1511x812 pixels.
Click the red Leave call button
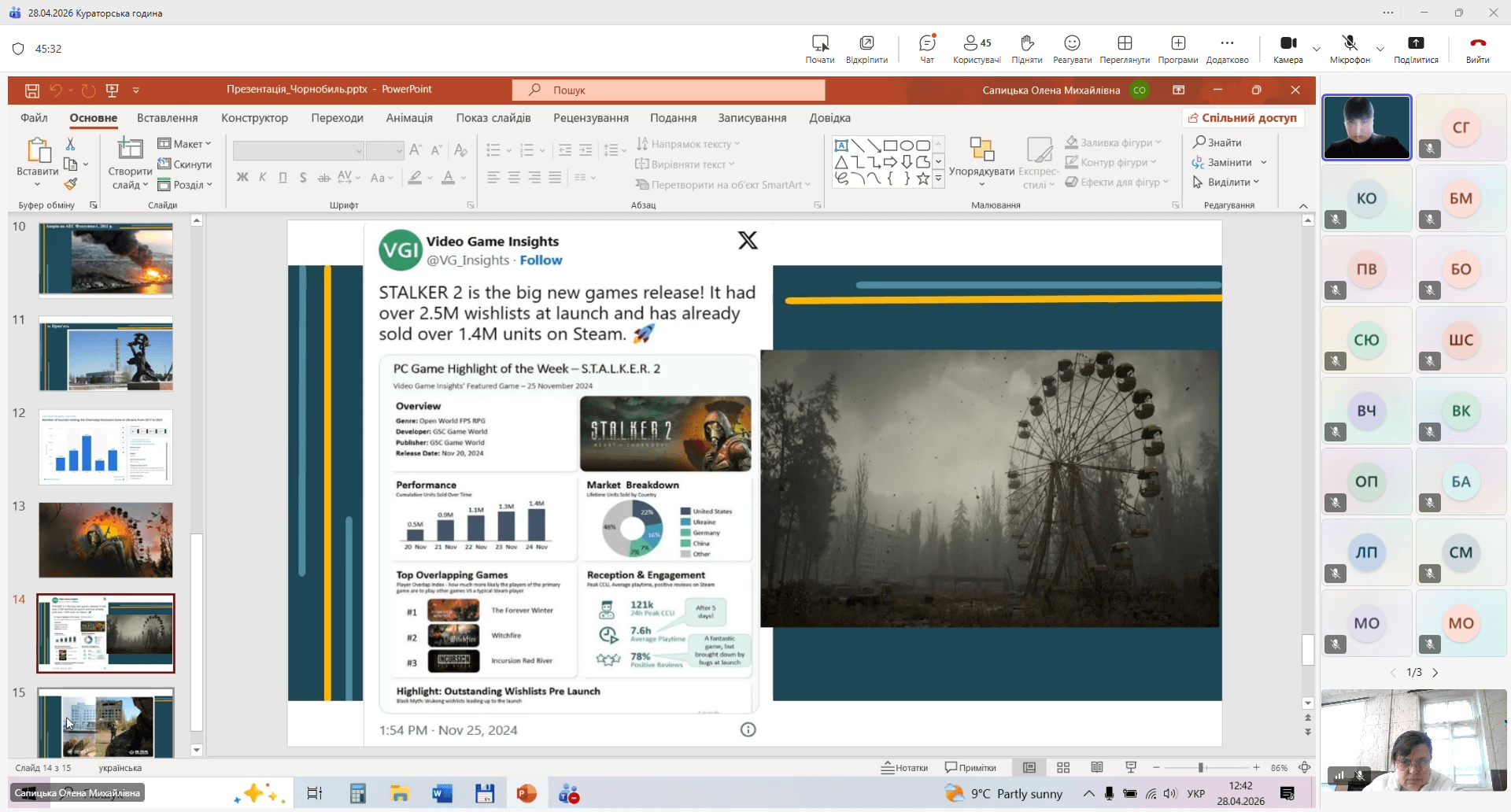[1477, 44]
